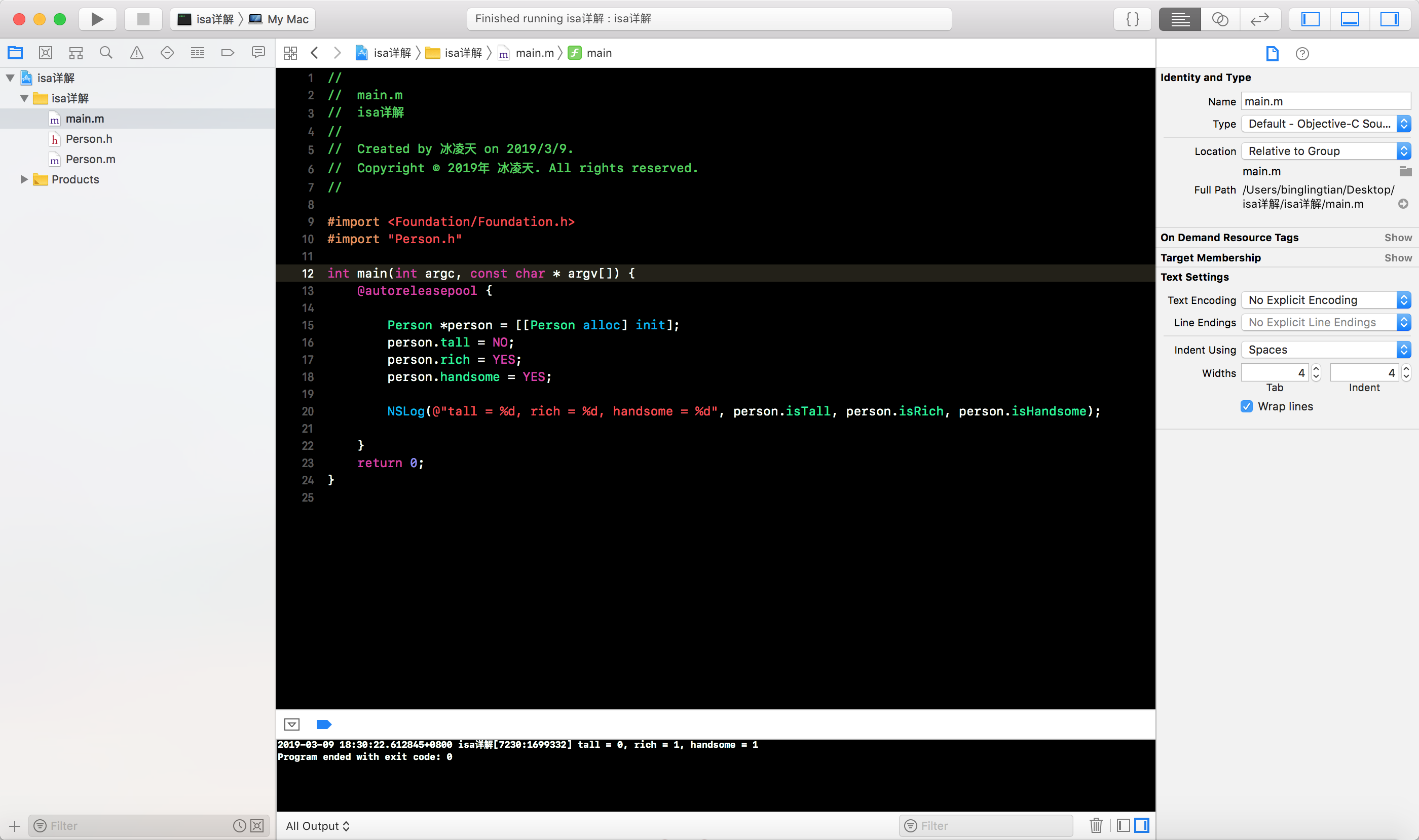The height and width of the screenshot is (840, 1419).
Task: Show Target Membership section
Action: [x=1398, y=257]
